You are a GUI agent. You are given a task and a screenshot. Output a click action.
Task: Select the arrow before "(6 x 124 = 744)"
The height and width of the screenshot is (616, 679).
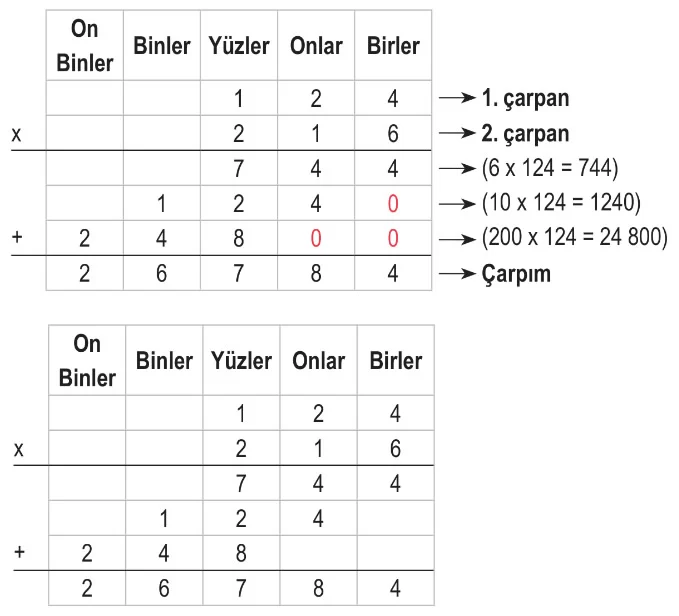(x=457, y=169)
